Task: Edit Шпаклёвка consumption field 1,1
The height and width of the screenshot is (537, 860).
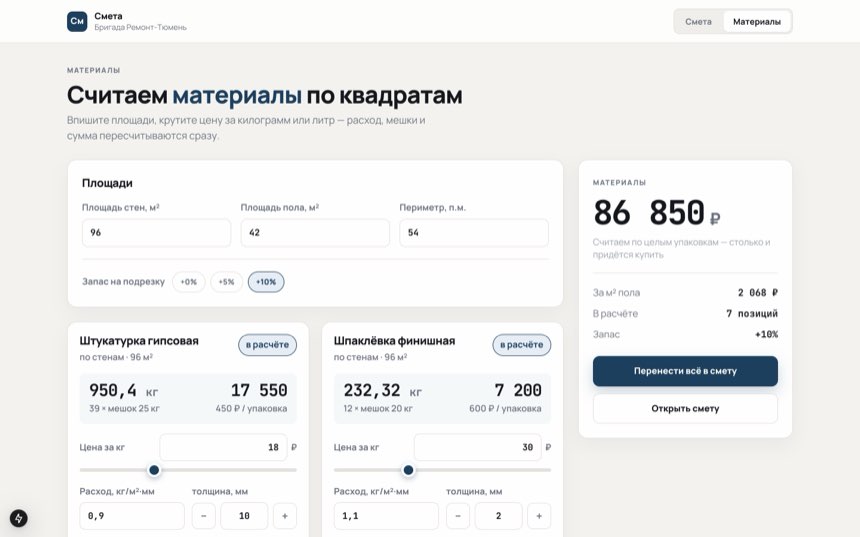Action: point(386,516)
